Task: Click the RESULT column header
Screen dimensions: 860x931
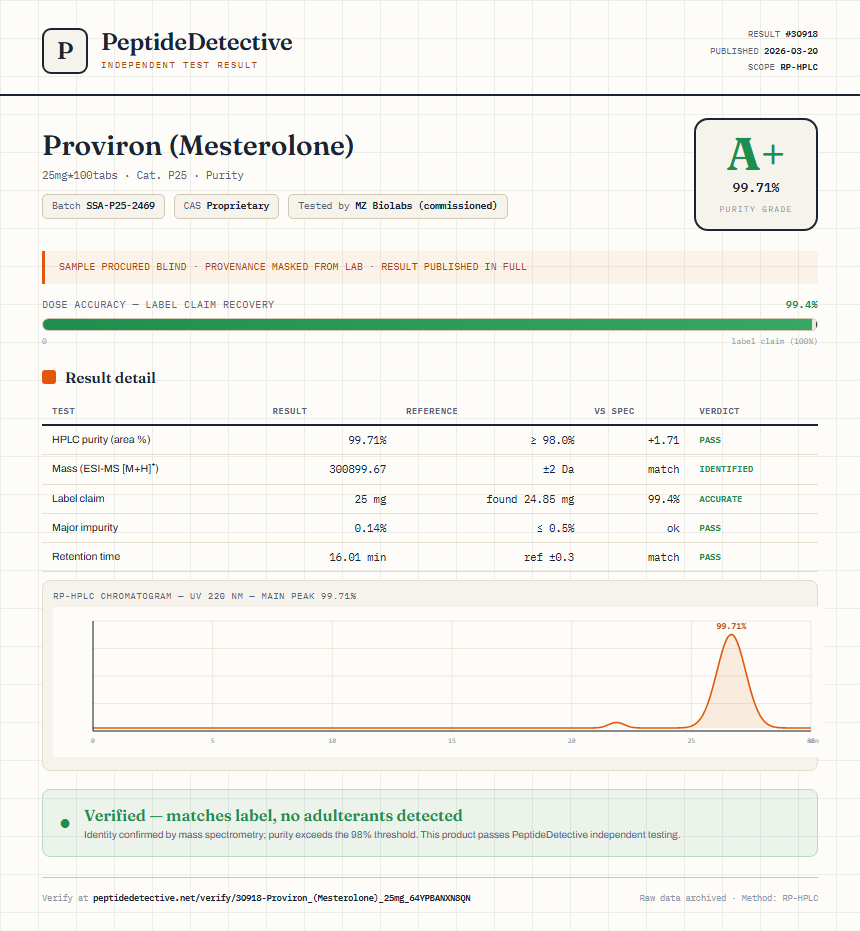Action: 290,411
